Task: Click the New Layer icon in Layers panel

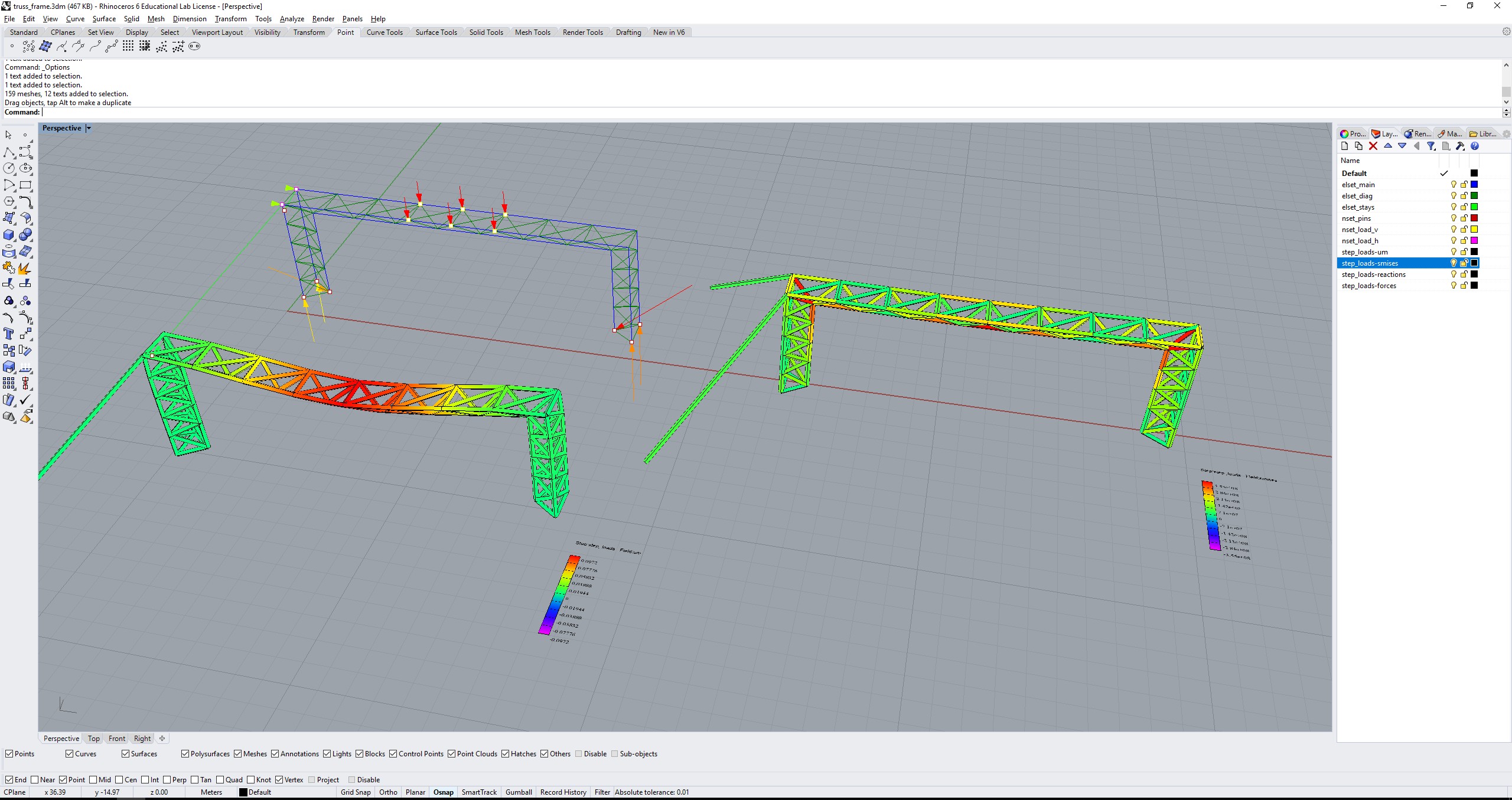Action: 1345,146
